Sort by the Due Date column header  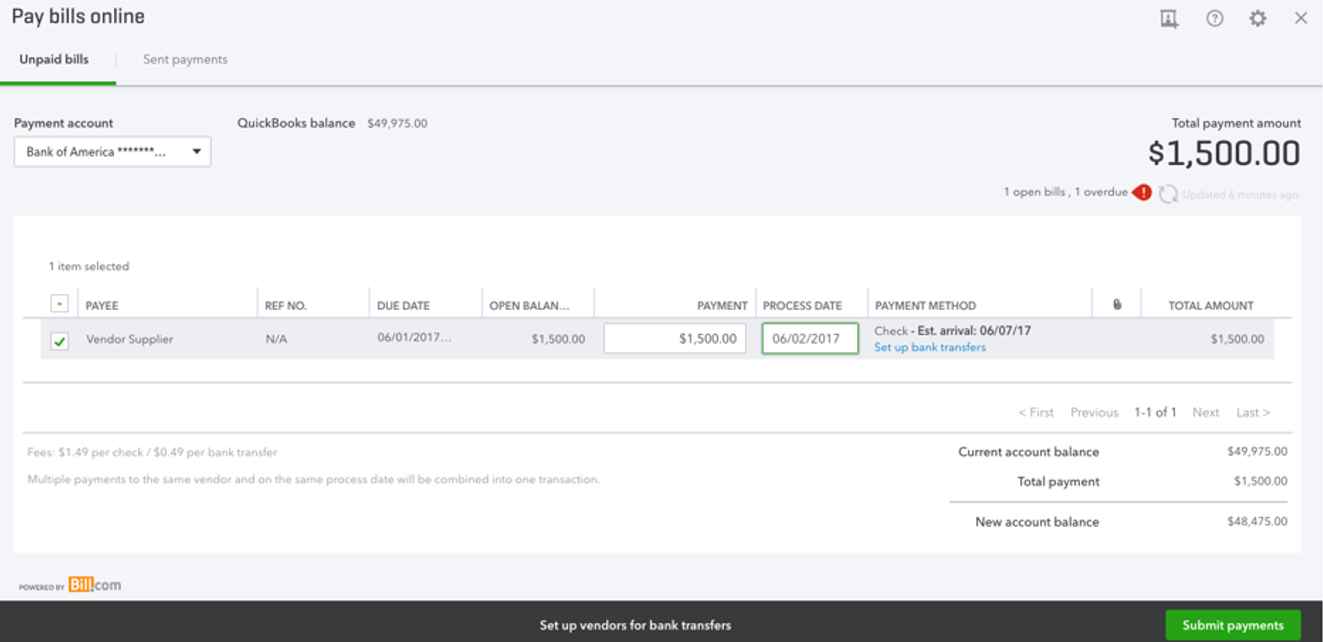click(x=403, y=306)
